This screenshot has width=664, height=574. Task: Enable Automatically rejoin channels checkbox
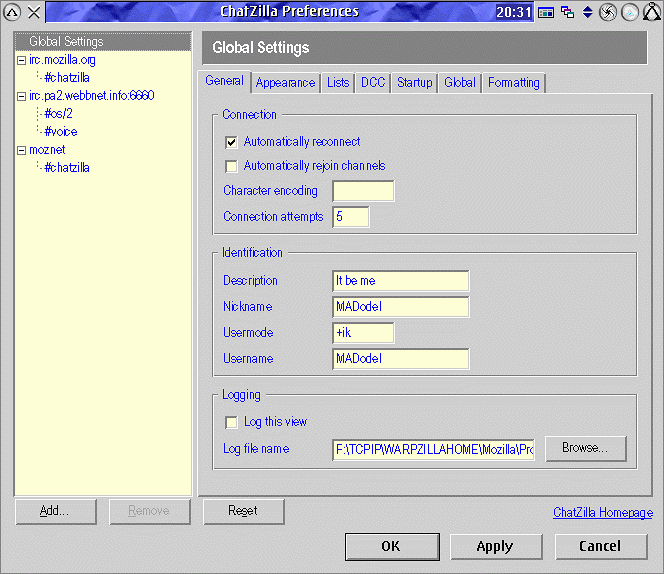[231, 166]
